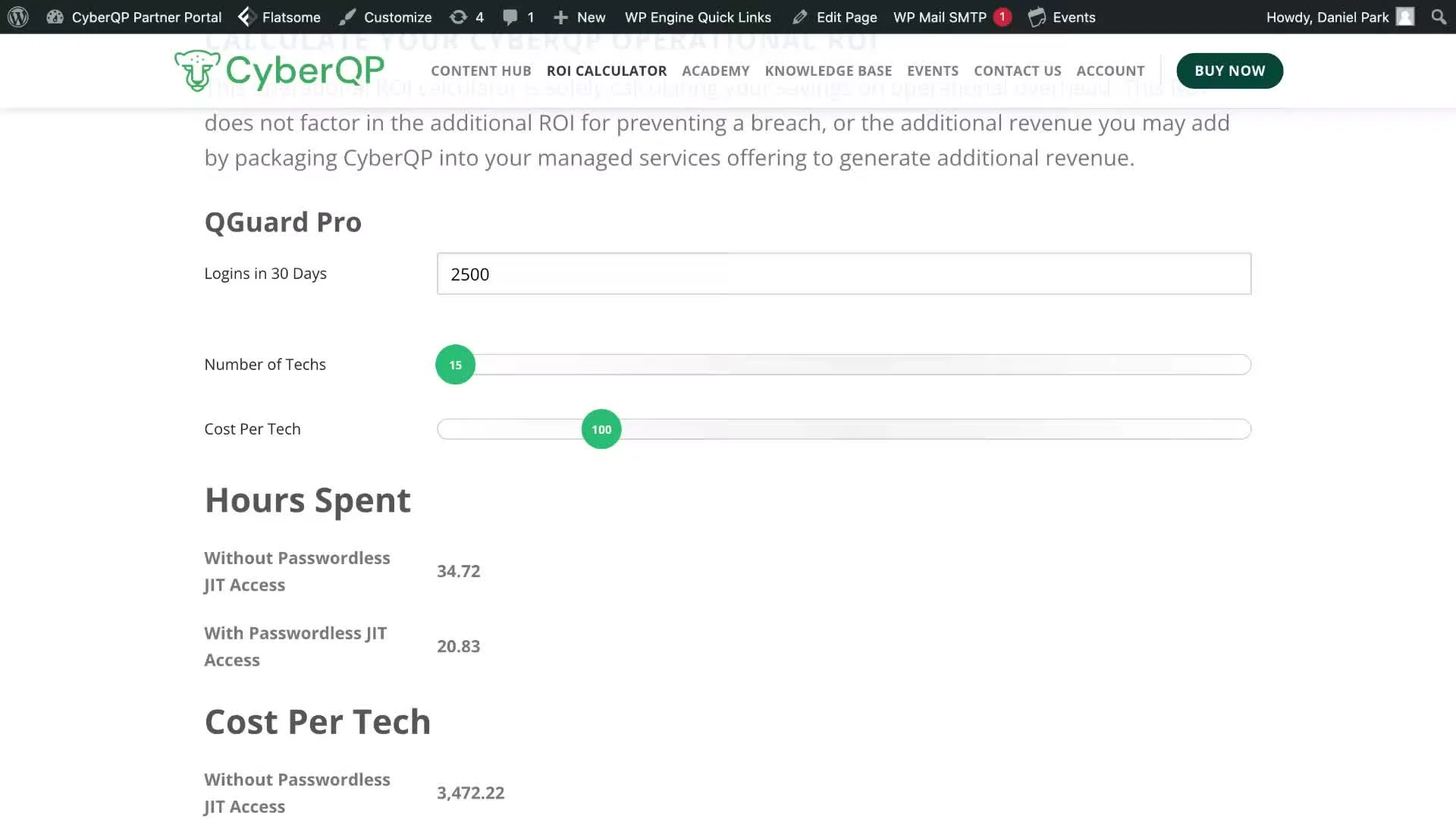Open WP Mail SMTP menu
Viewport: 1456px width, 819px height.
[x=940, y=17]
